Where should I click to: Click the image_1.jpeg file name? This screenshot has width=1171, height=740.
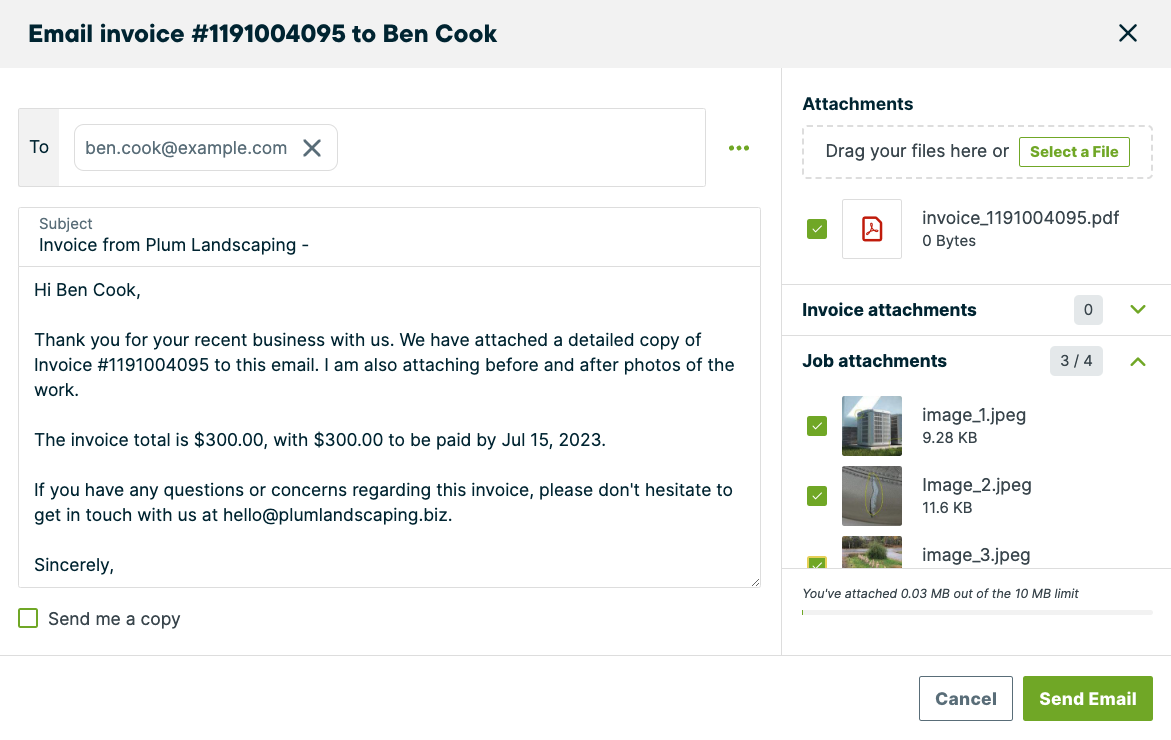click(x=974, y=415)
